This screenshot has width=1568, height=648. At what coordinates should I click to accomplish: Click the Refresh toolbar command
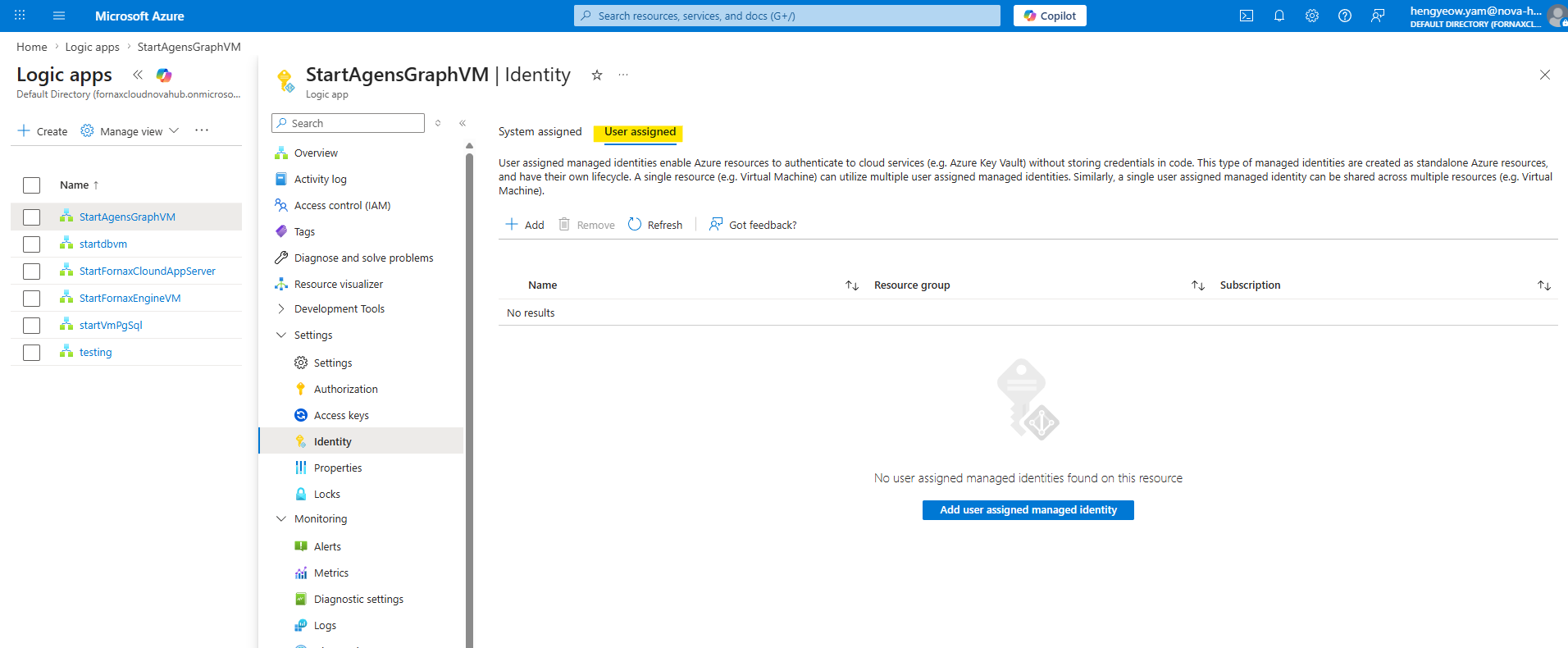click(655, 225)
